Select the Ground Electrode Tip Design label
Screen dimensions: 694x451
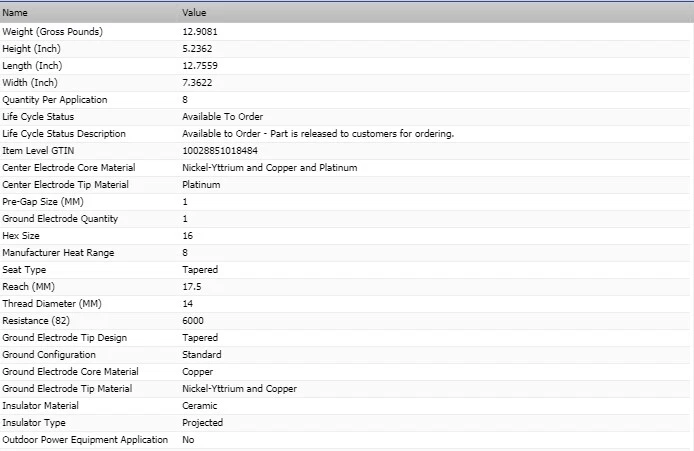65,338
